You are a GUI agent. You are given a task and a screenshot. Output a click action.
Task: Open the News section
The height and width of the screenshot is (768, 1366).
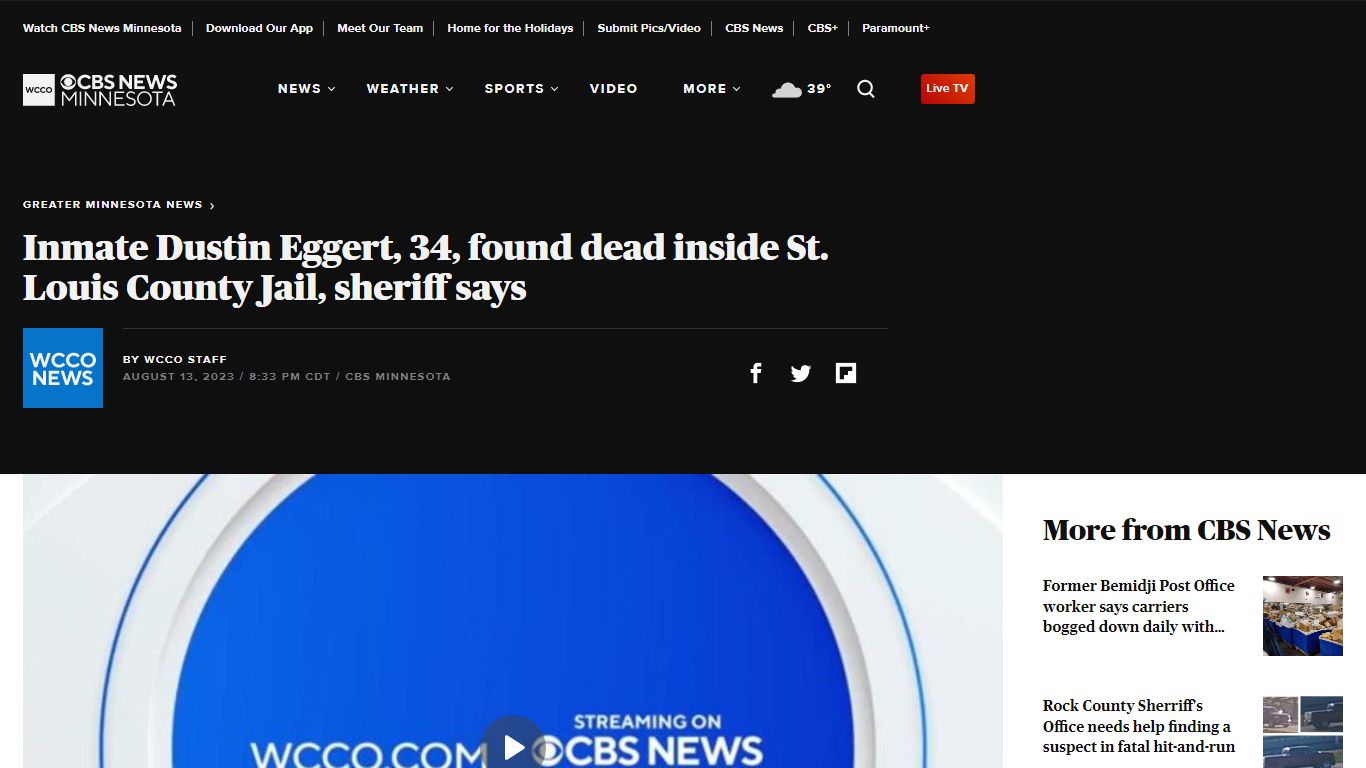(x=299, y=89)
